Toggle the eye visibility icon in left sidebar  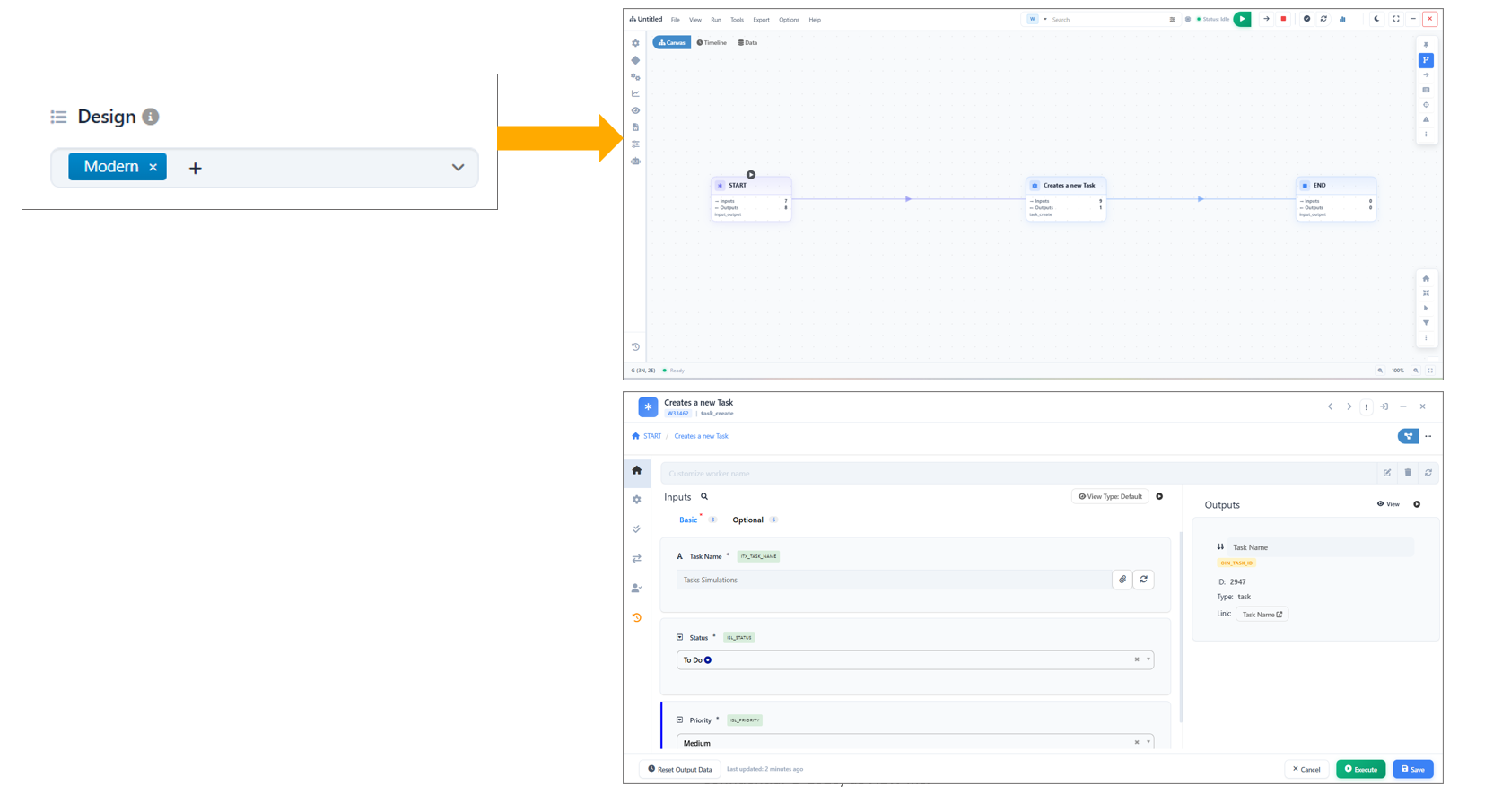point(635,110)
